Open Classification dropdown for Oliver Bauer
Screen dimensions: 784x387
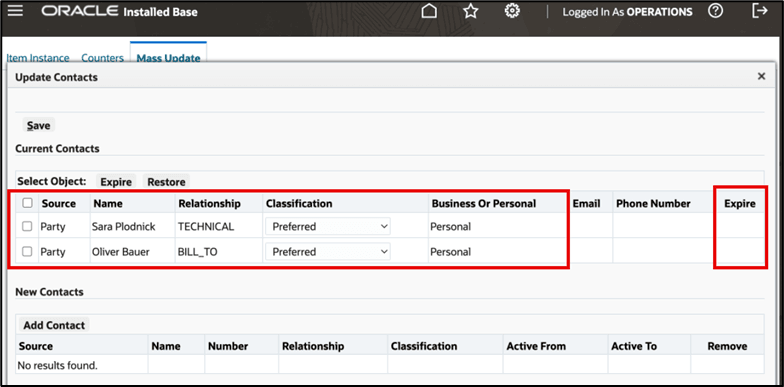click(328, 252)
